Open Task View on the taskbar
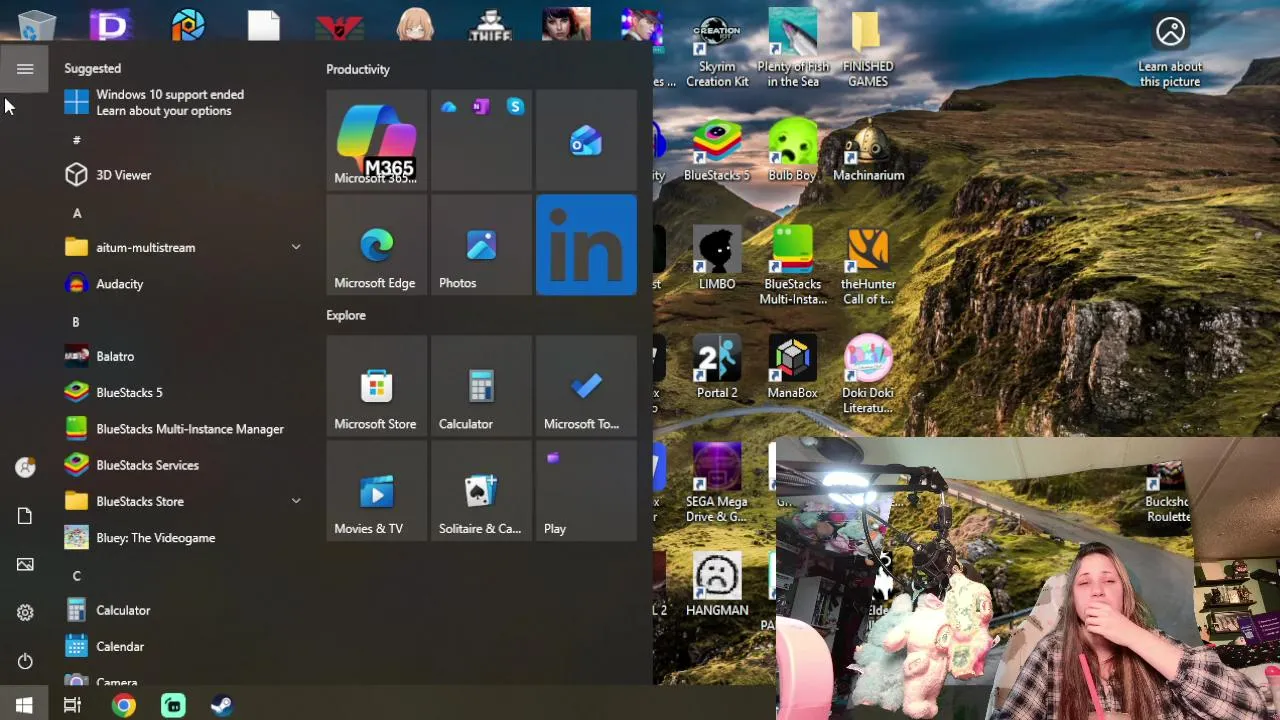 [x=72, y=705]
